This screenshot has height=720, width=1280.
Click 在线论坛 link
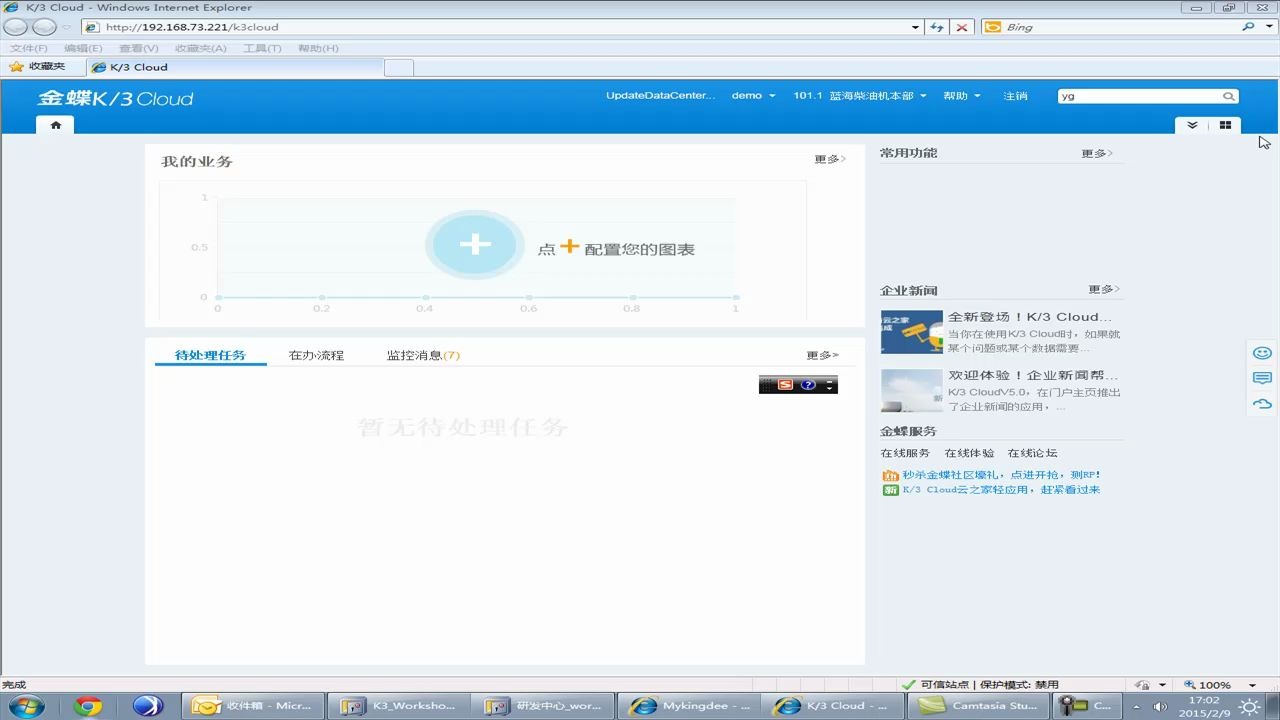pyautogui.click(x=1032, y=453)
